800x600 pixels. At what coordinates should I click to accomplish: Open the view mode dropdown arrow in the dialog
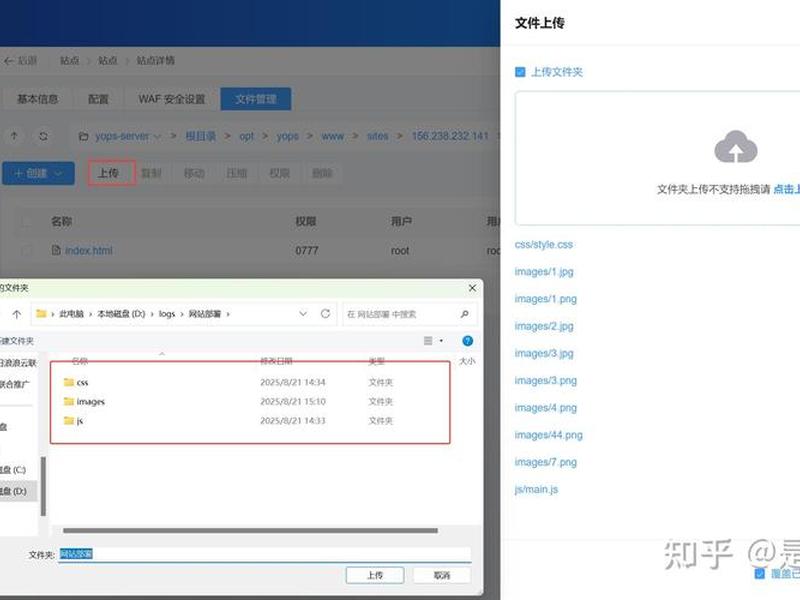pyautogui.click(x=441, y=341)
